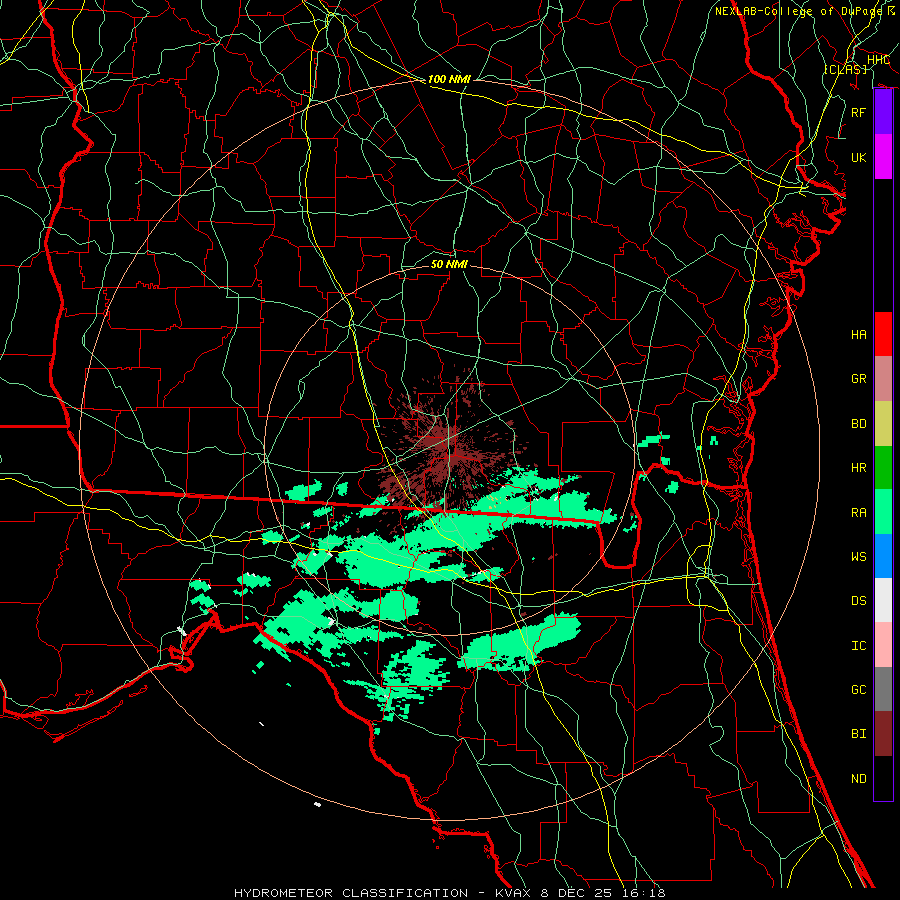Click the IC legend label
This screenshot has height=900, width=900.
(x=858, y=646)
